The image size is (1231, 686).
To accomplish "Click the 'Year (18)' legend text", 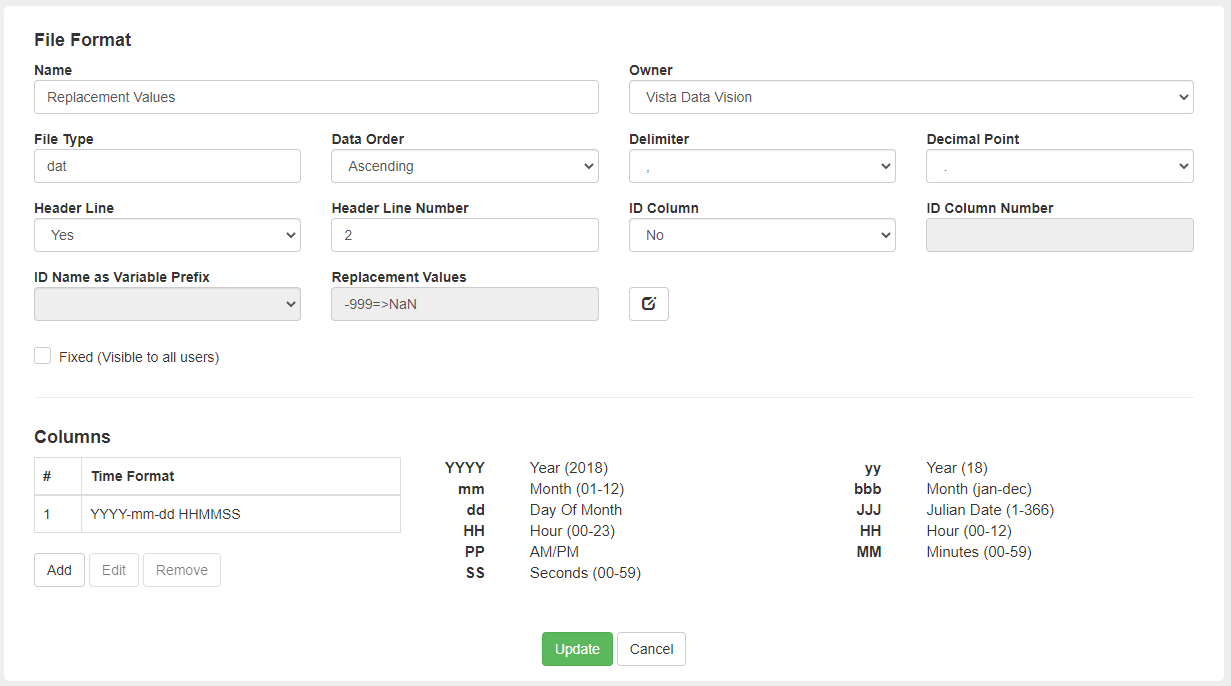I will click(x=957, y=468).
